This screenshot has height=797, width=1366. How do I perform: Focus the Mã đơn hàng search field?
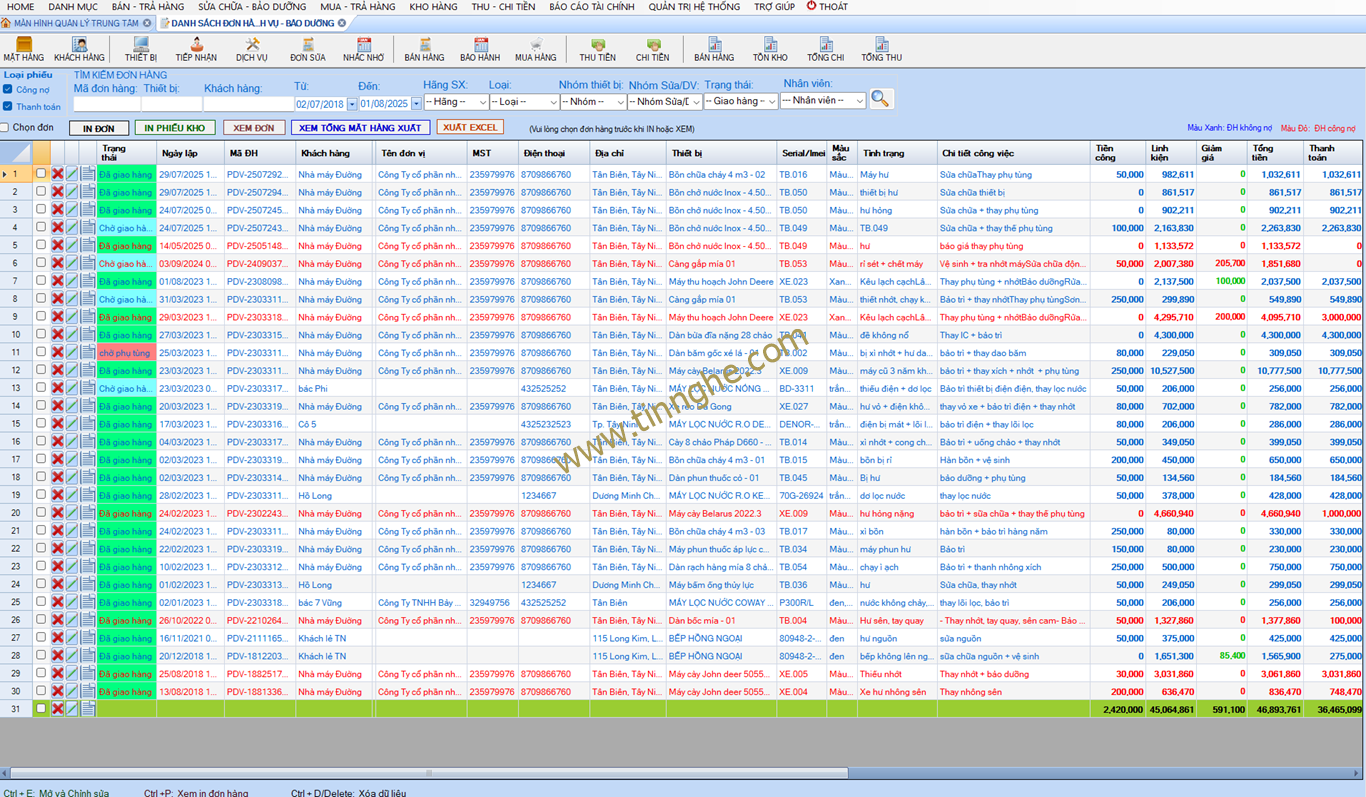coord(107,104)
